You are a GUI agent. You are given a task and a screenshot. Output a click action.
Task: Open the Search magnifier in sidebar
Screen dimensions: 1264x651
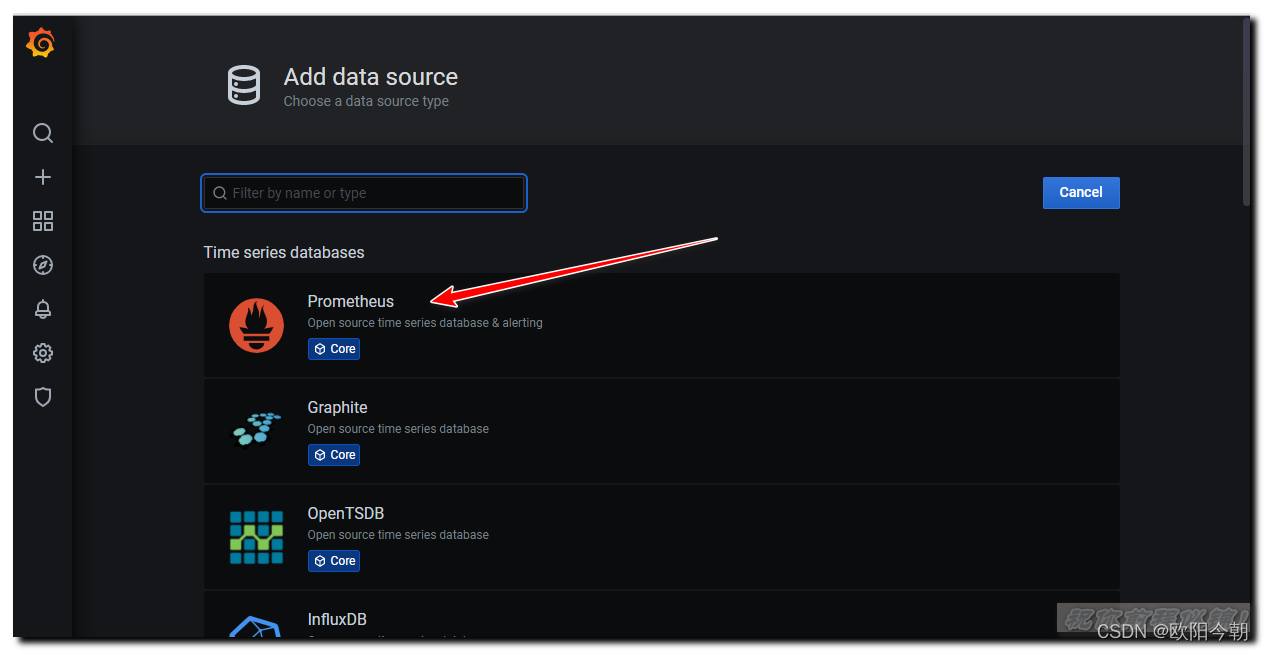point(43,133)
